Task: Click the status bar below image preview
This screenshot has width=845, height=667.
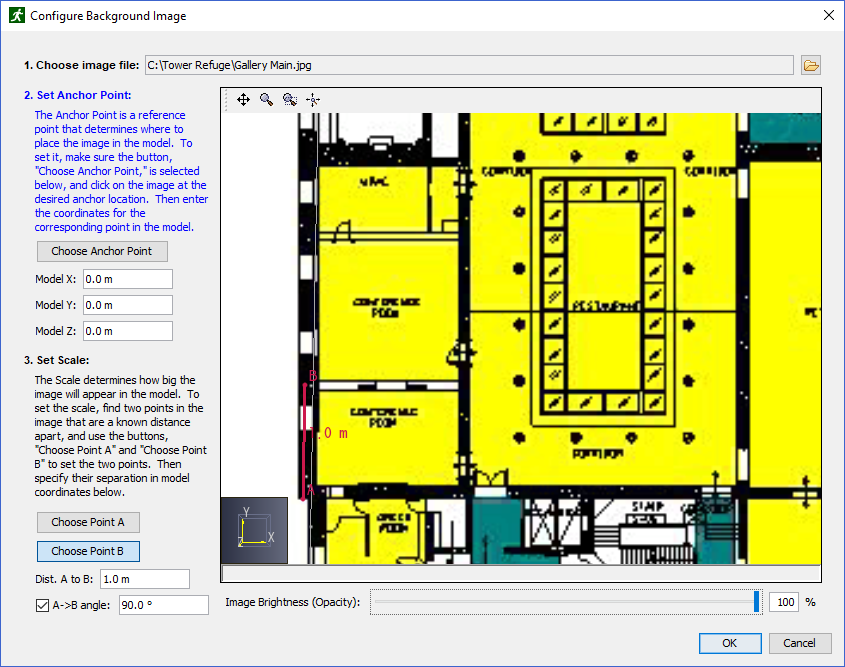Action: point(521,573)
